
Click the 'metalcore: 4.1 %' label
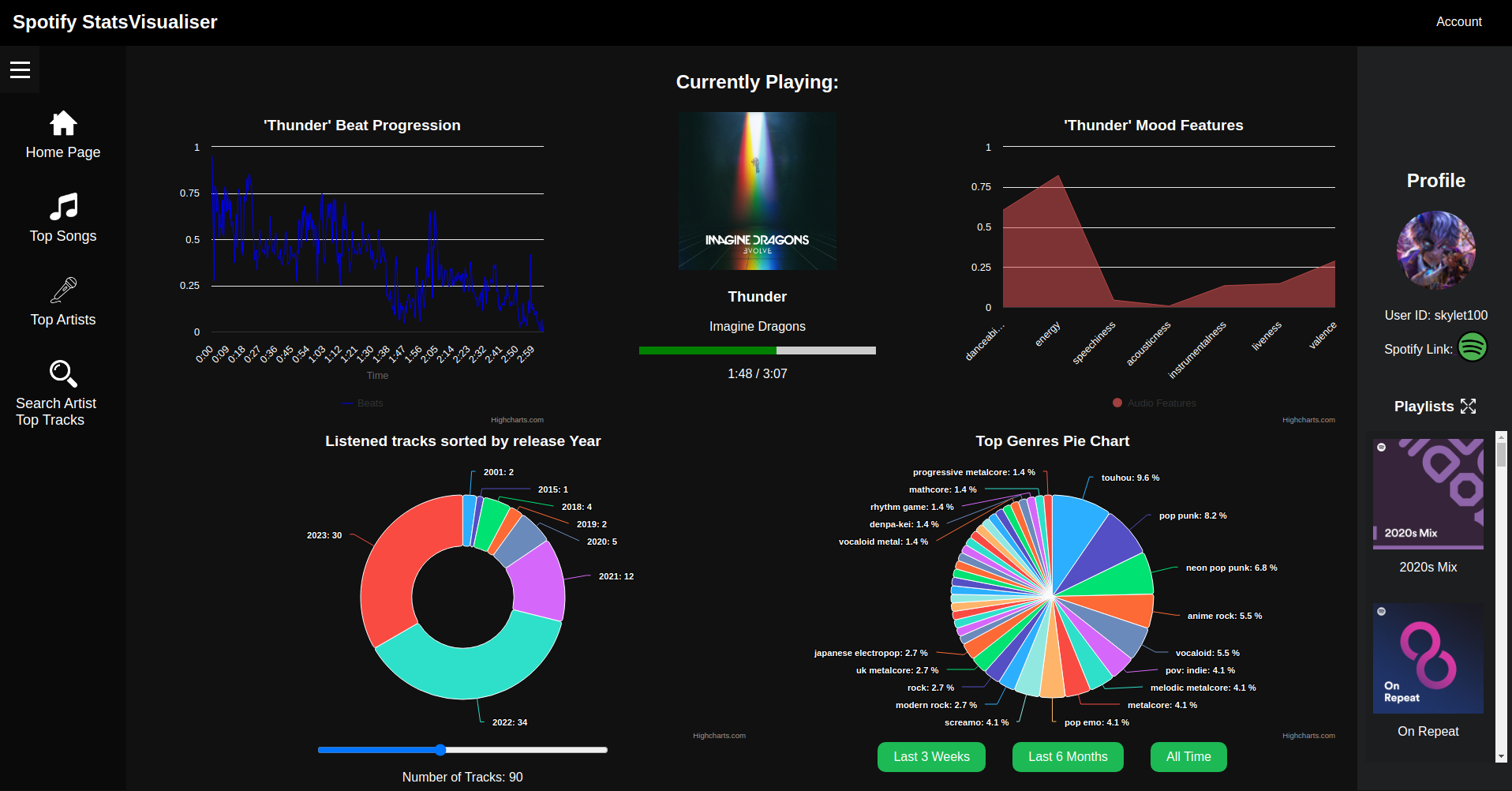[x=1162, y=705]
